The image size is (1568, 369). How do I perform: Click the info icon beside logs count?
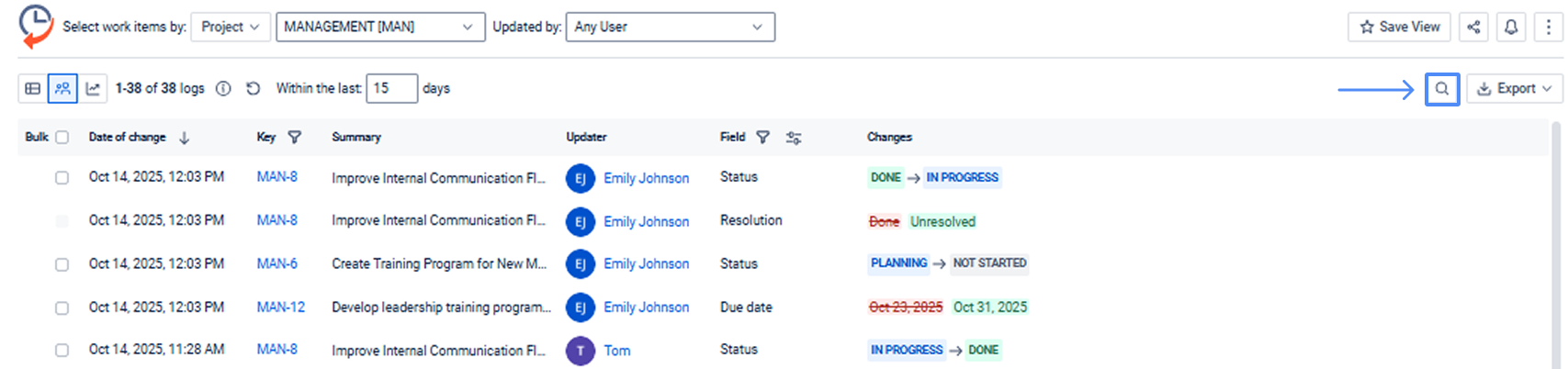223,89
